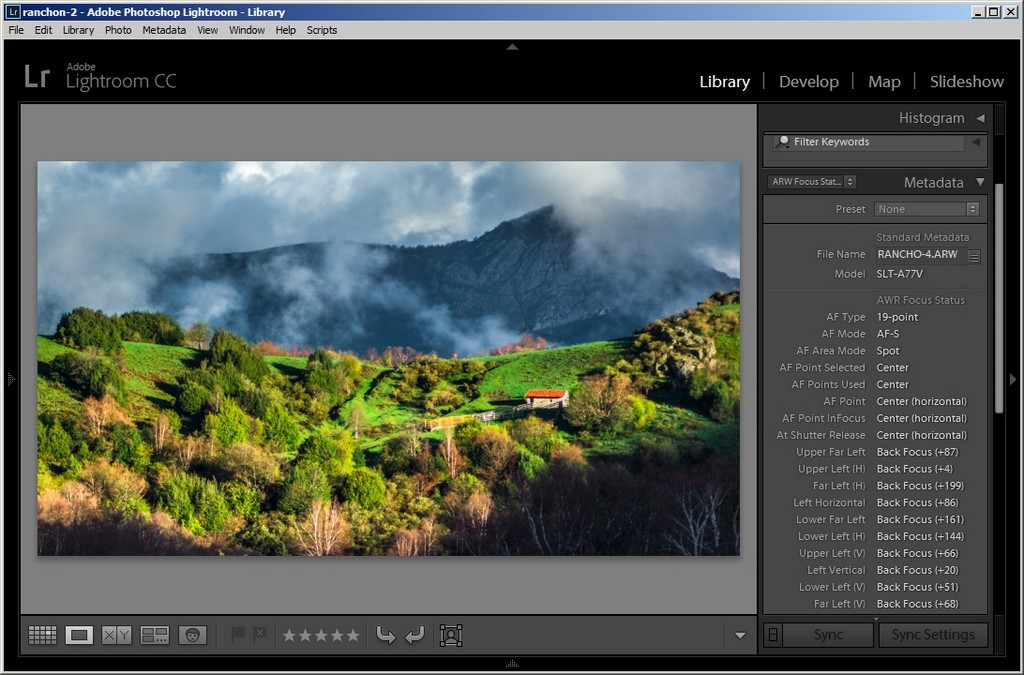Open People face view

click(x=192, y=635)
